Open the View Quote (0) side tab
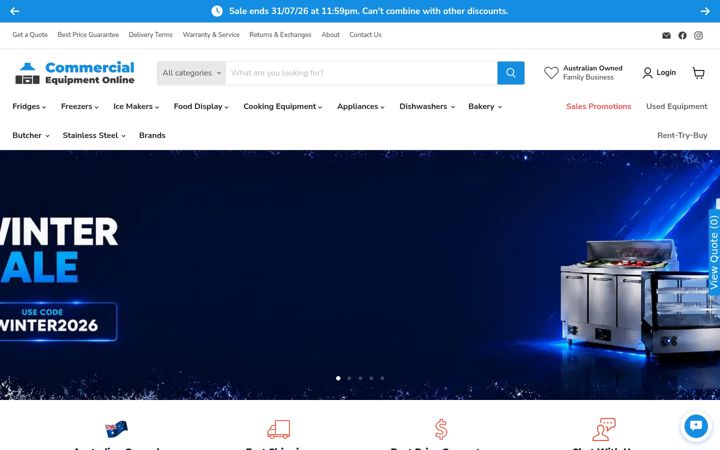 [x=714, y=252]
